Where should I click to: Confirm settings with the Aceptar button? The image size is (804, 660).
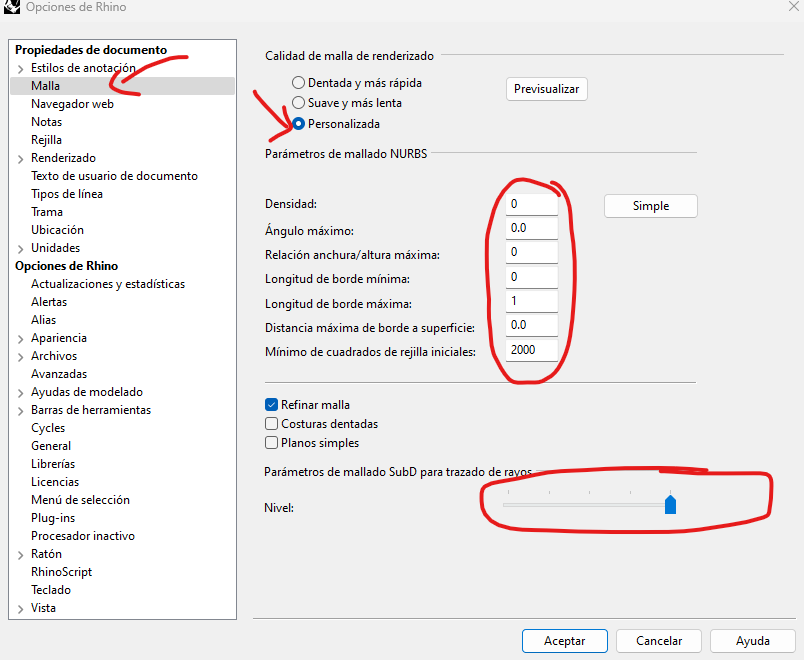click(565, 641)
